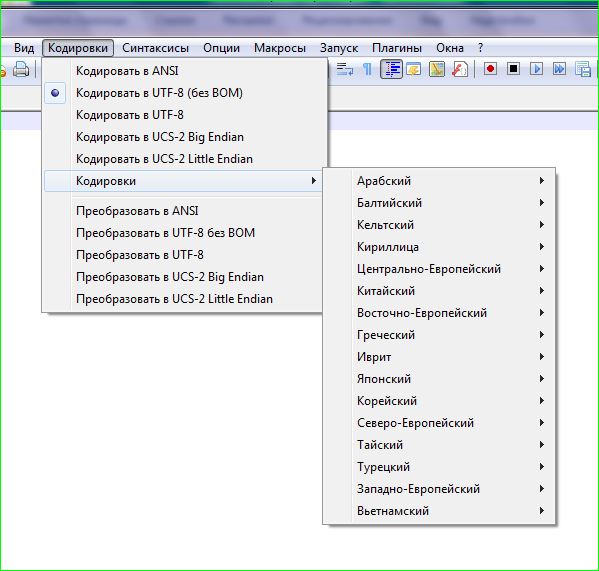The height and width of the screenshot is (571, 599).
Task: Run macro multiple times icon
Action: point(559,69)
